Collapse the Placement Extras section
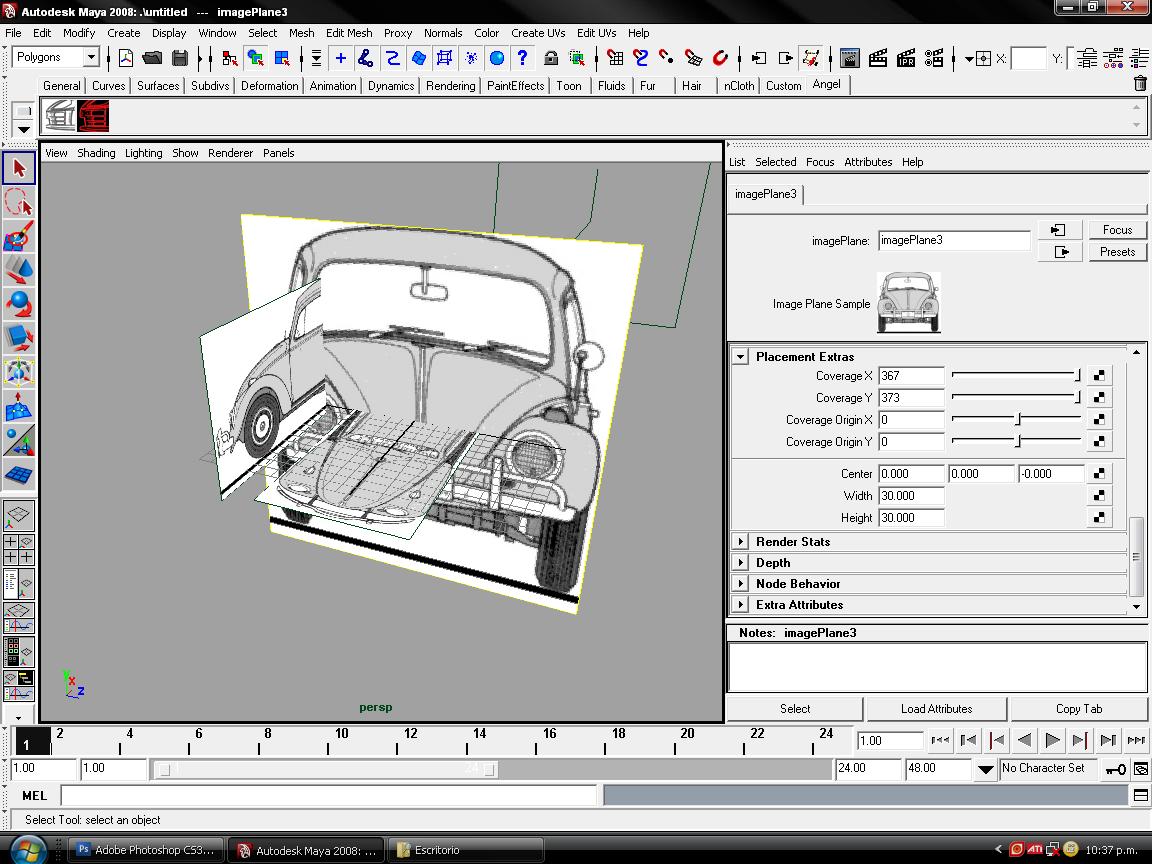Viewport: 1152px width, 864px height. 741,357
